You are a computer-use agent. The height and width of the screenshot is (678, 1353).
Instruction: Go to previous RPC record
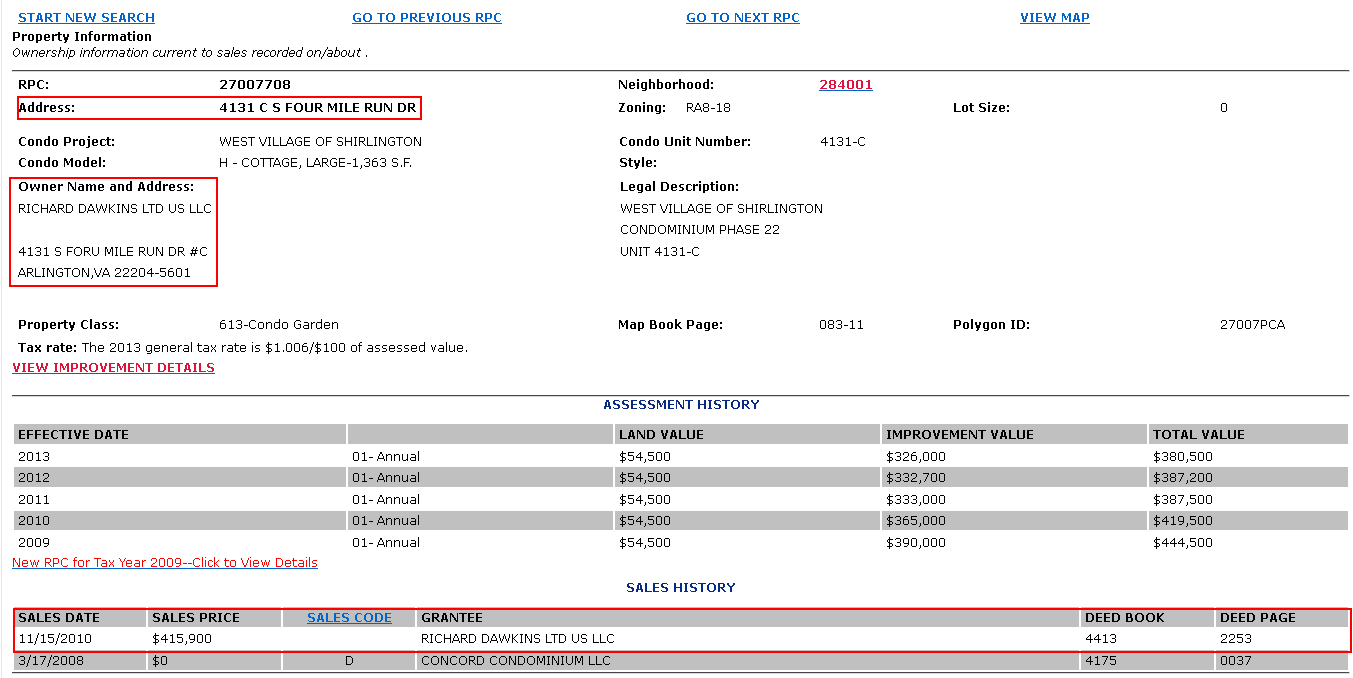pyautogui.click(x=426, y=18)
